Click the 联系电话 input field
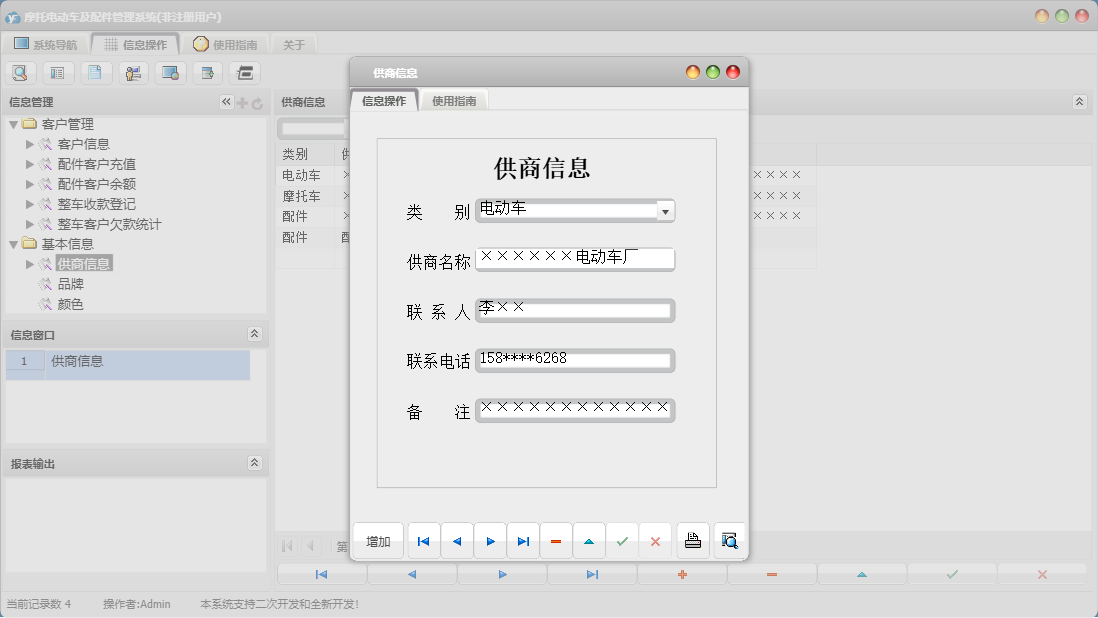The width and height of the screenshot is (1098, 618). [x=574, y=360]
